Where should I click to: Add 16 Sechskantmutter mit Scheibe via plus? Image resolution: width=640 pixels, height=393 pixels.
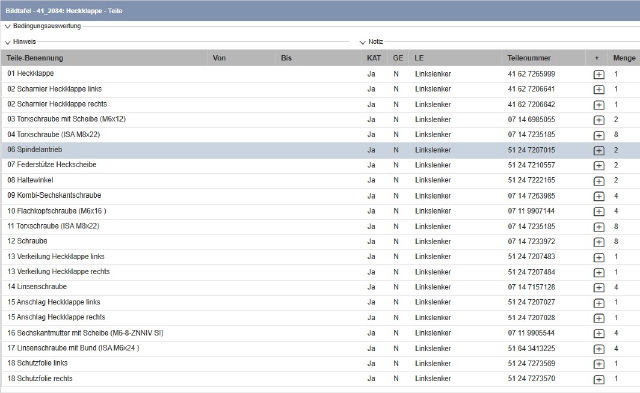[599, 333]
